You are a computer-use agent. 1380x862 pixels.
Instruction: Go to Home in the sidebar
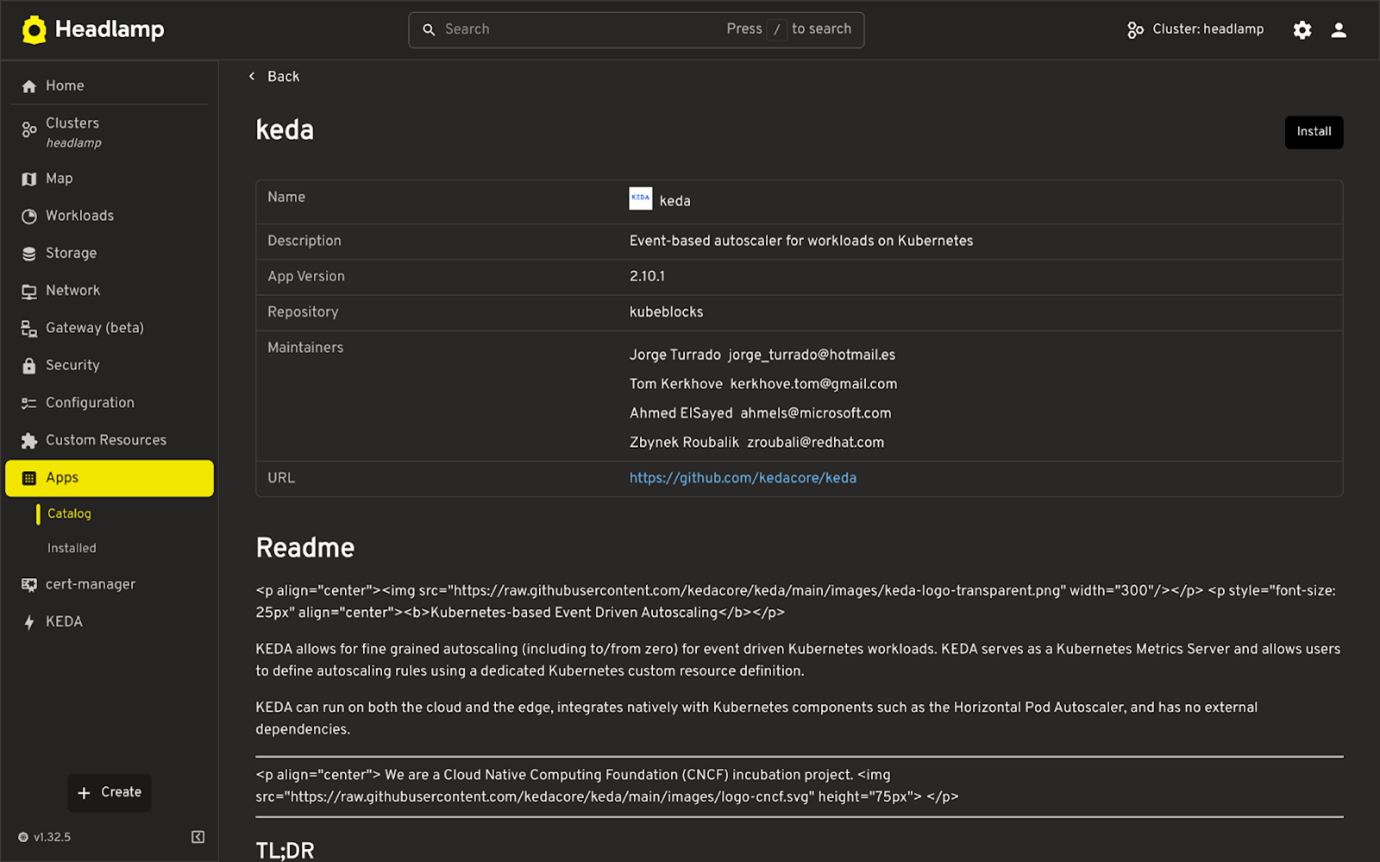(65, 86)
